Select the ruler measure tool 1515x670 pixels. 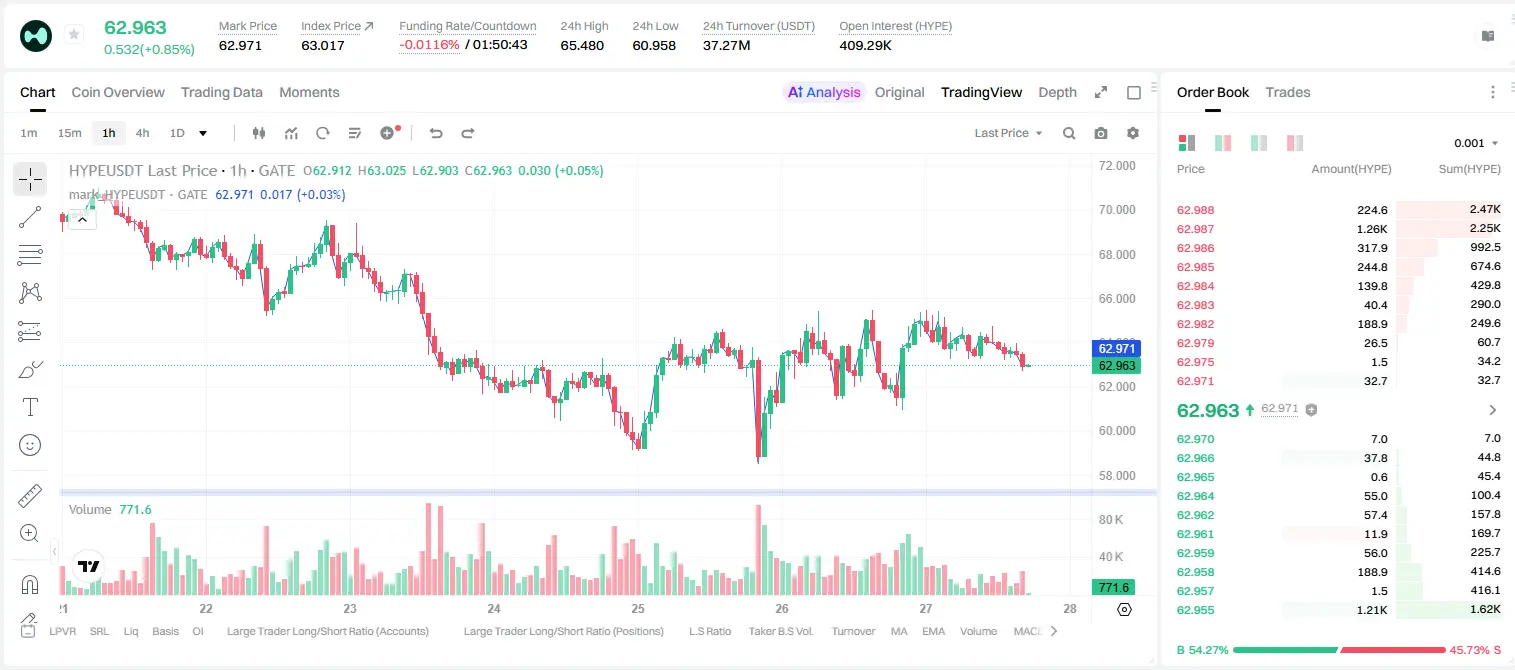click(30, 495)
